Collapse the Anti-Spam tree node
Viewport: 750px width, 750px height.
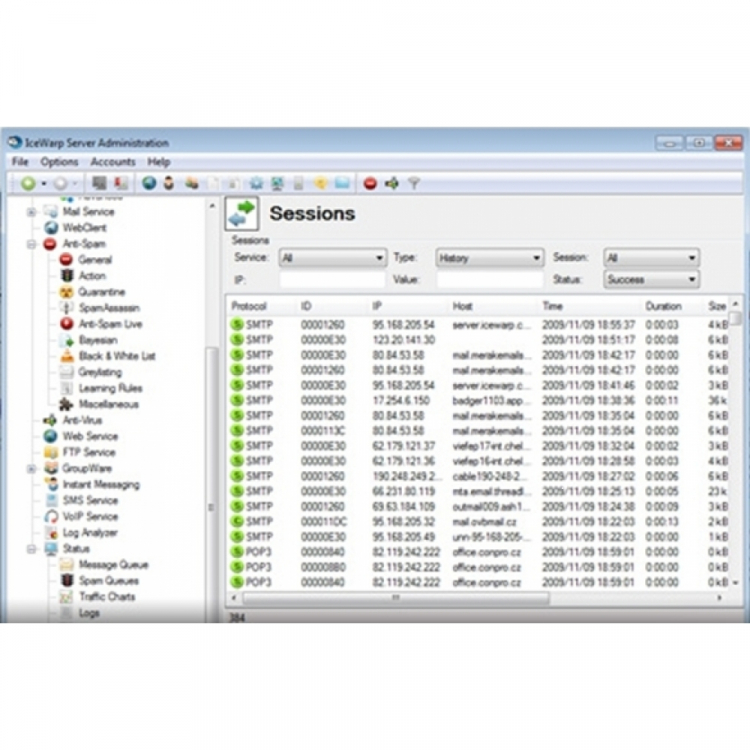tap(32, 244)
